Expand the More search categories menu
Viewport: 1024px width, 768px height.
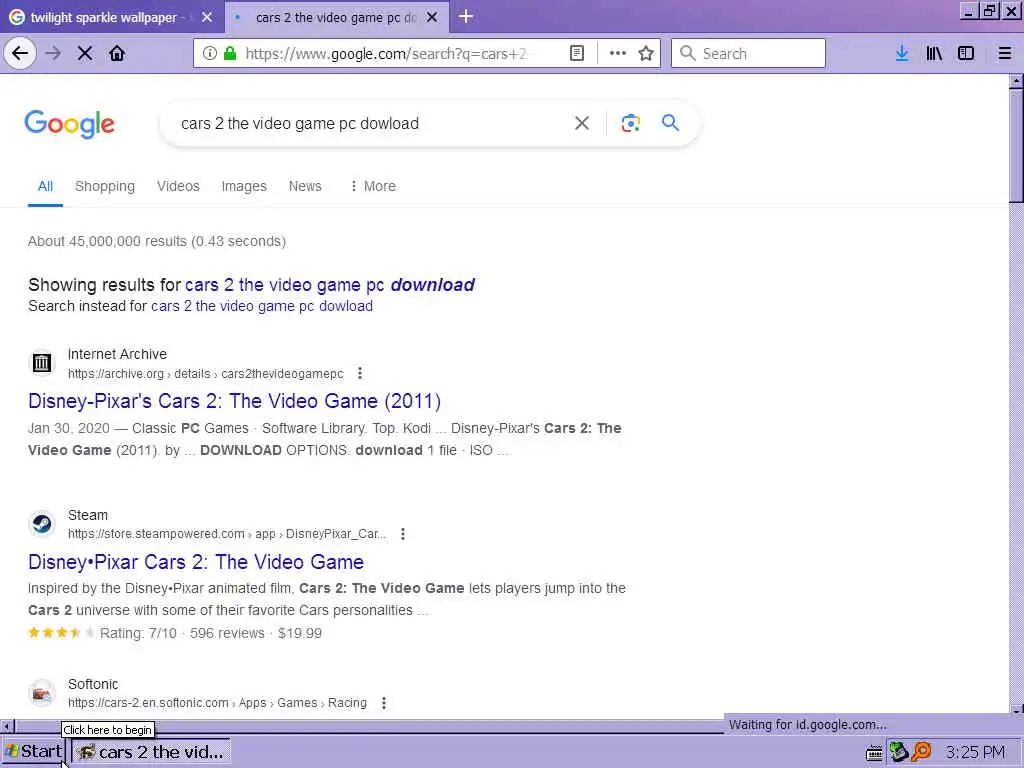point(372,186)
